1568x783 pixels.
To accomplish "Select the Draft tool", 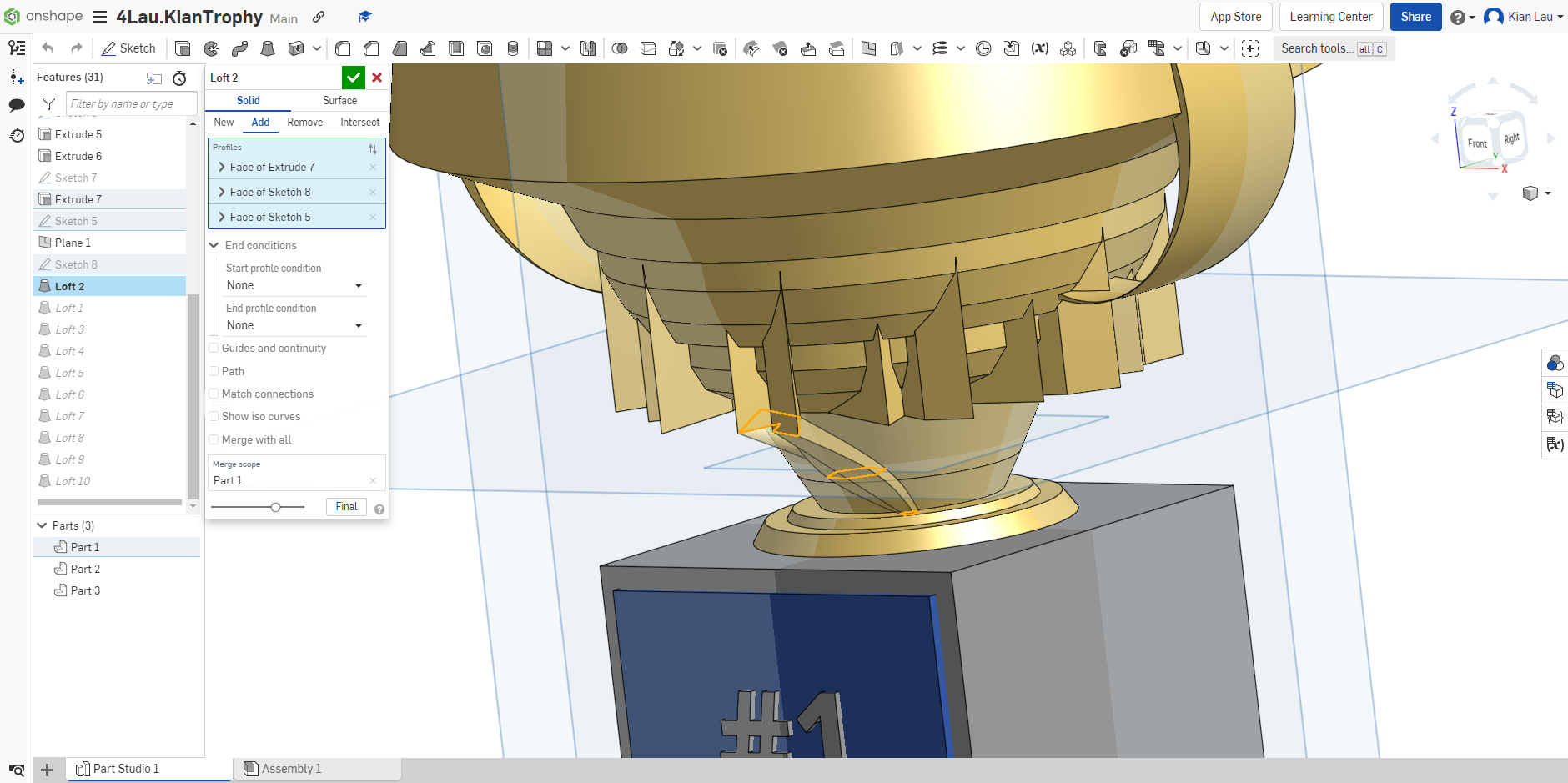I will point(400,48).
